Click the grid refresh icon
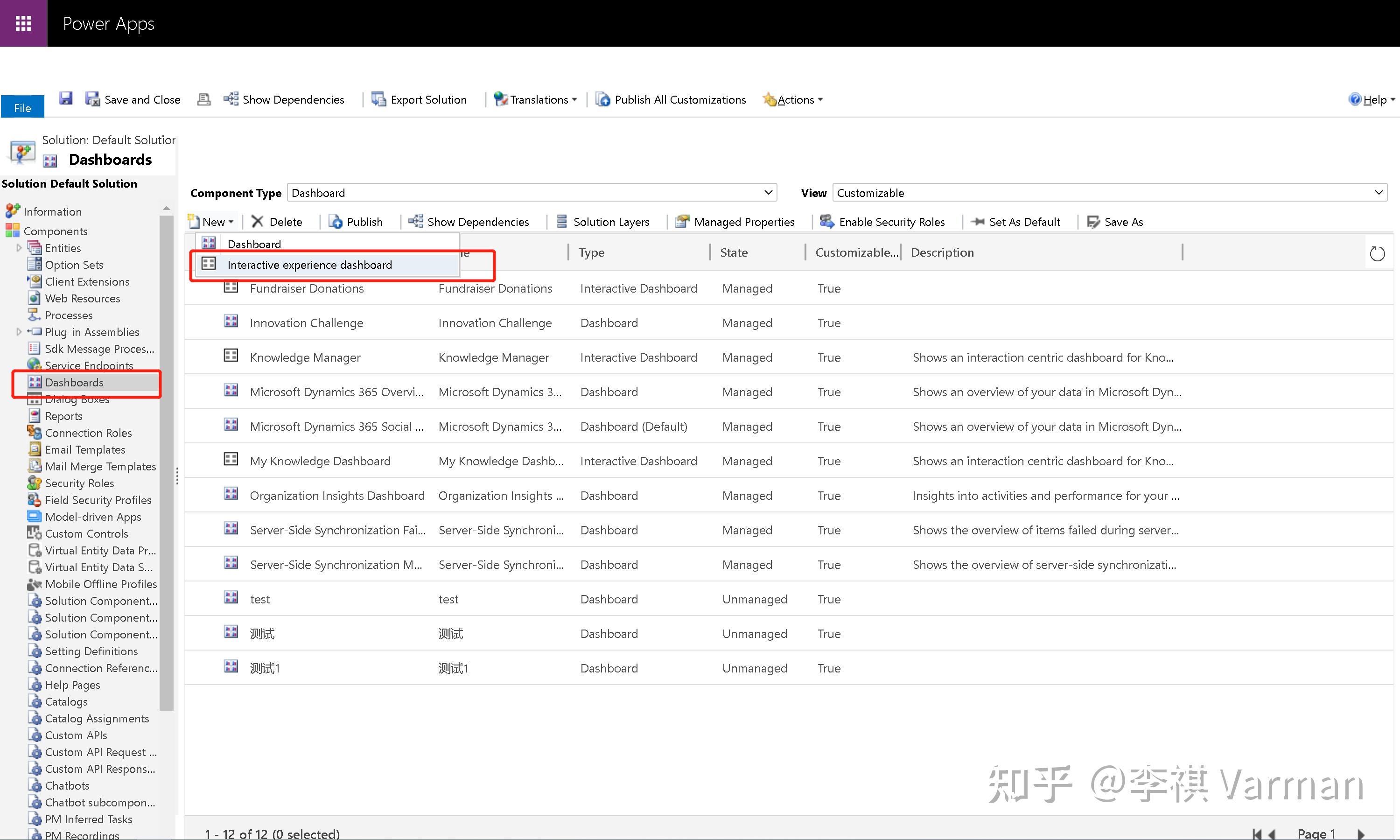 point(1377,253)
